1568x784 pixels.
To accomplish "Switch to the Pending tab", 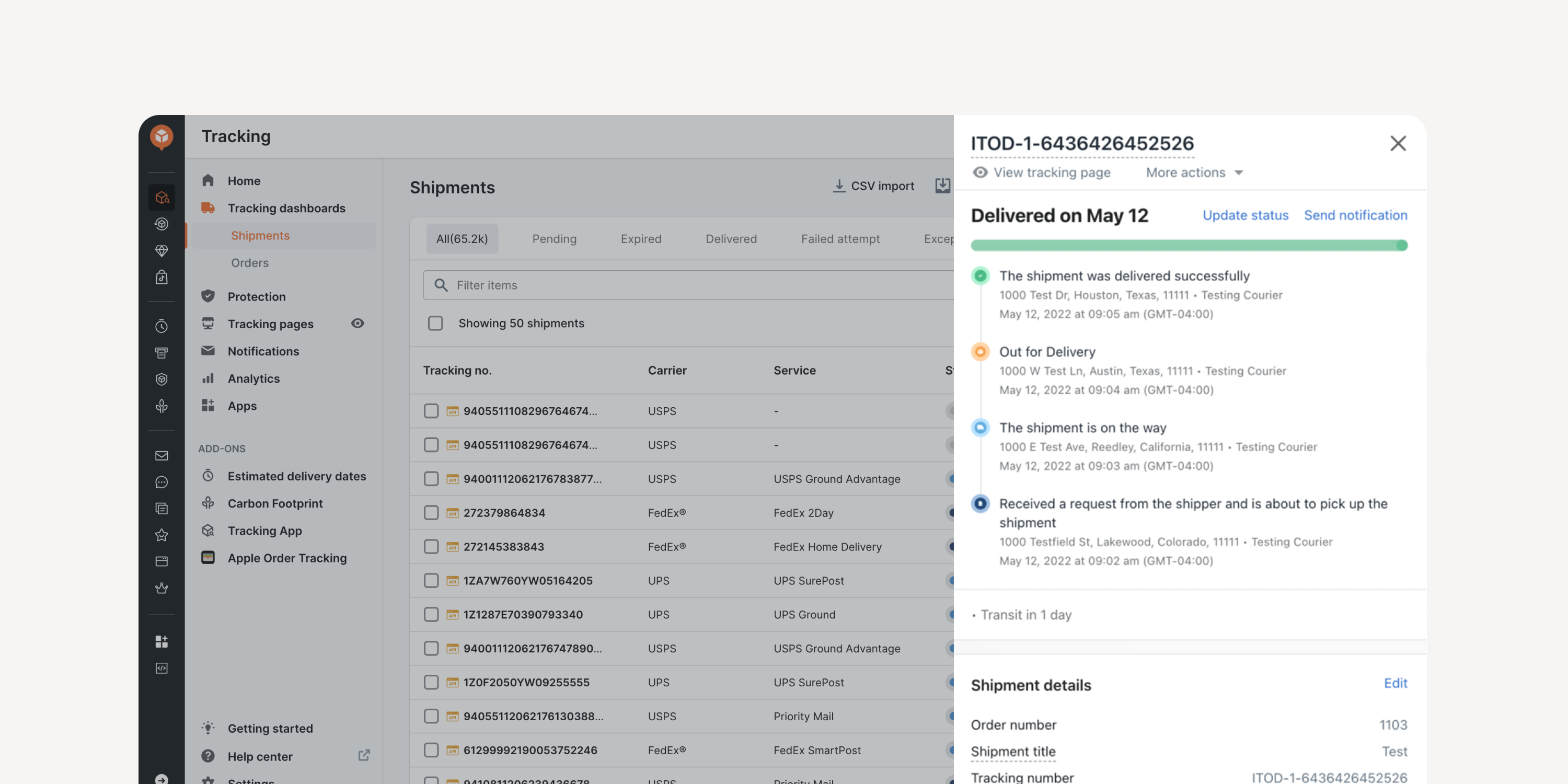I will pyautogui.click(x=554, y=239).
